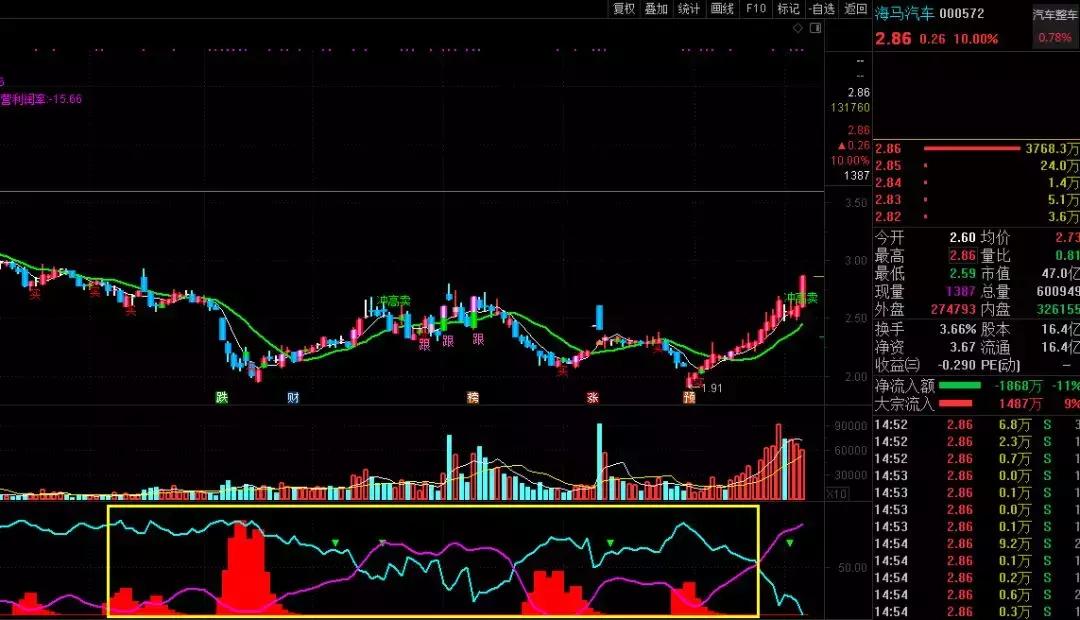Viewport: 1080px width, 620px height.
Task: Click the blue 财 event marker
Action: [293, 397]
